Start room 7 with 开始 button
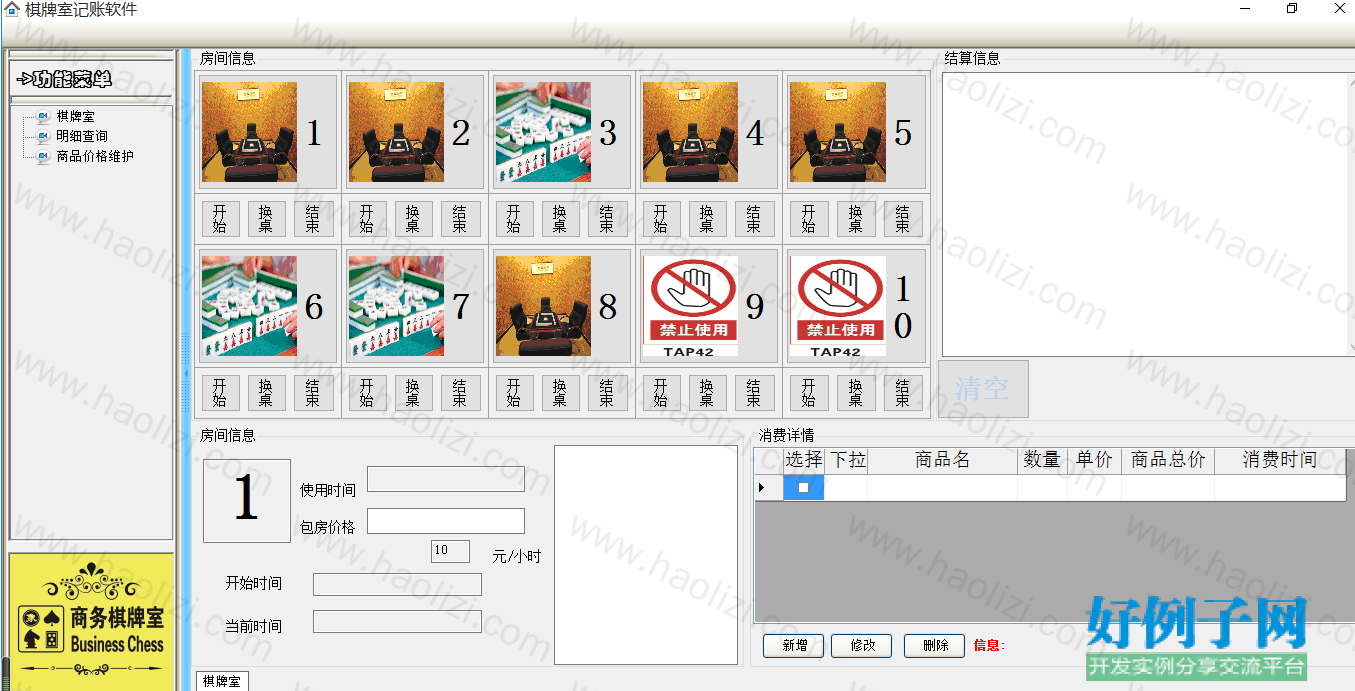Viewport: 1355px width, 691px height. click(x=367, y=393)
